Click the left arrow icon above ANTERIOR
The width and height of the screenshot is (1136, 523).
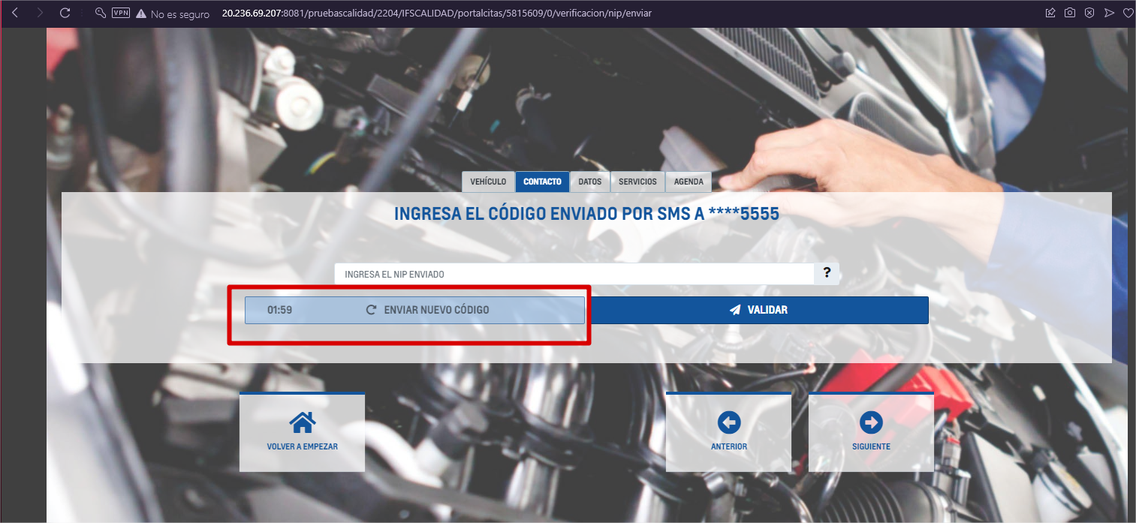(729, 422)
